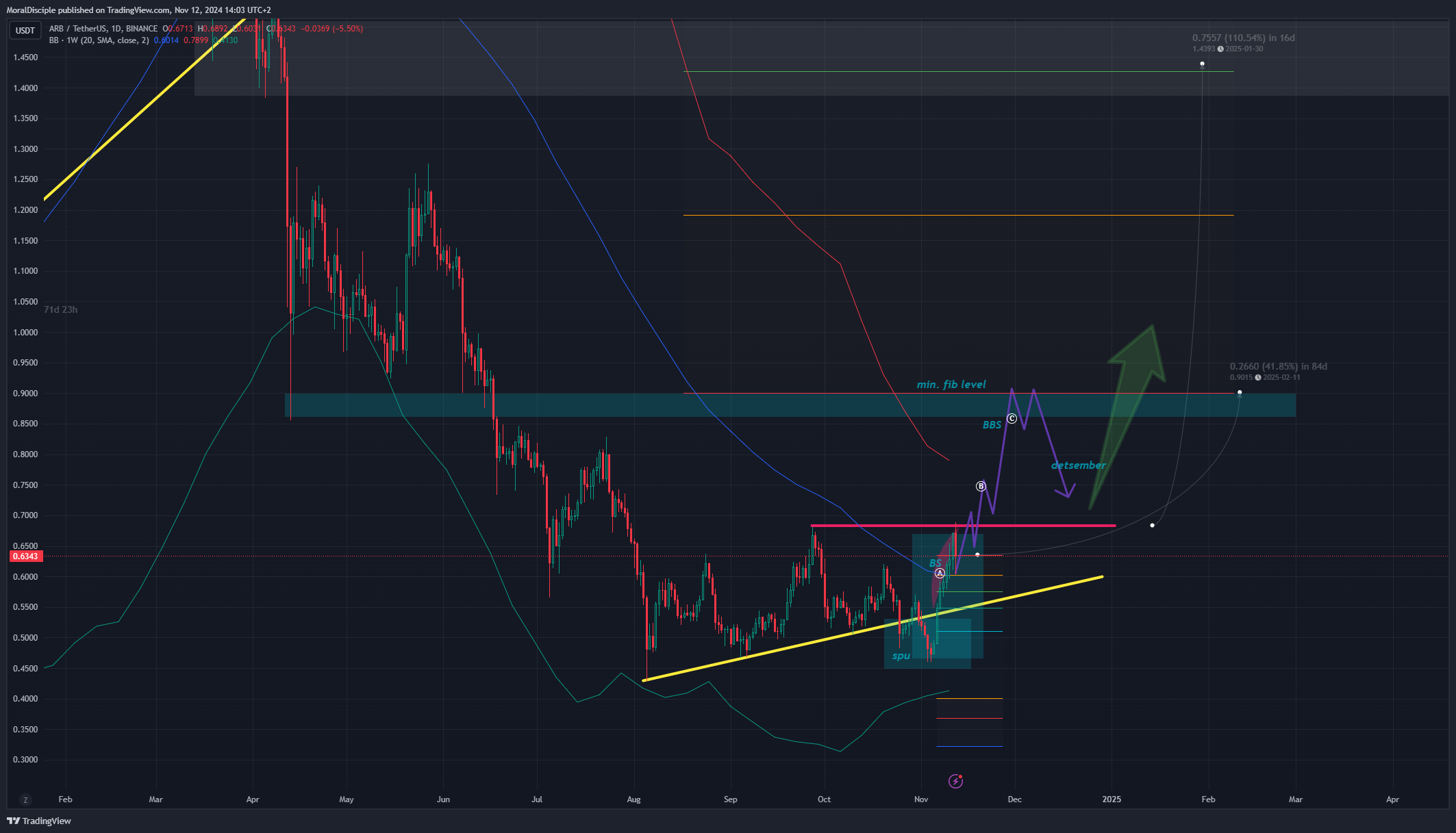Click the 'min. fib level' text annotation

[951, 385]
